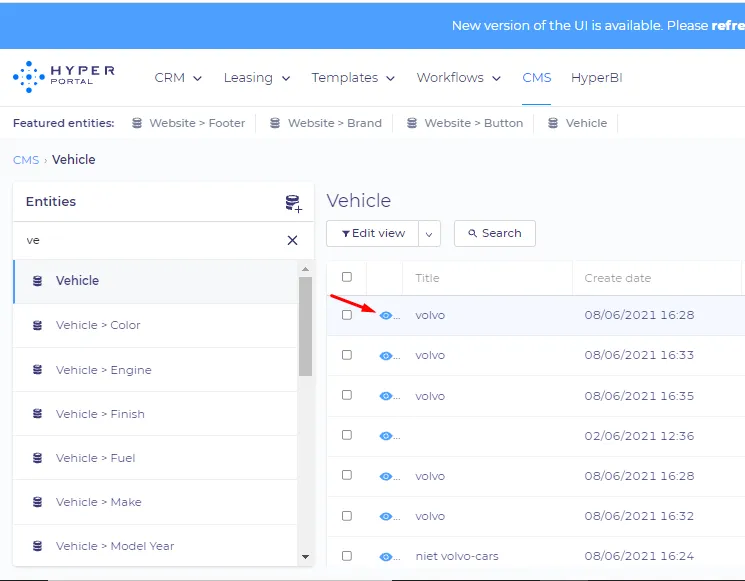Click database icon for Vehicle > Model Year
The image size is (745, 581).
tap(37, 546)
